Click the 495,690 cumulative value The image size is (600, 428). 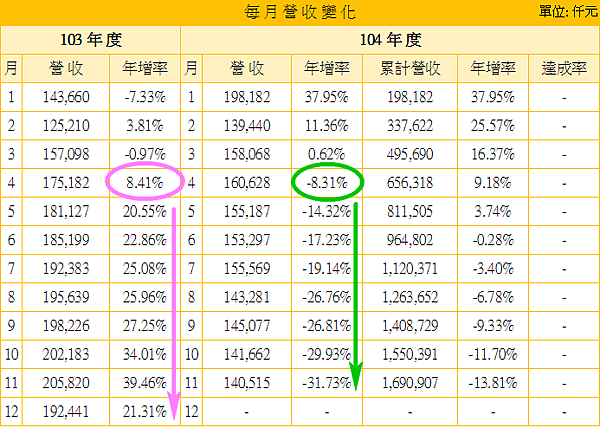(410, 154)
